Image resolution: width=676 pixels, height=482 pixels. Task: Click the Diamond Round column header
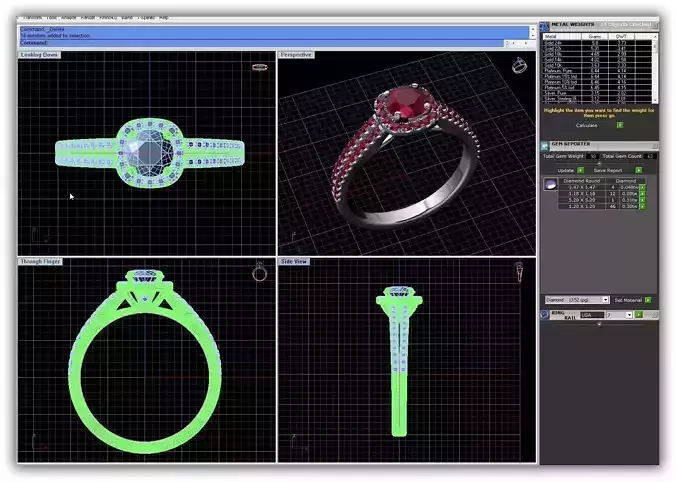coord(582,181)
